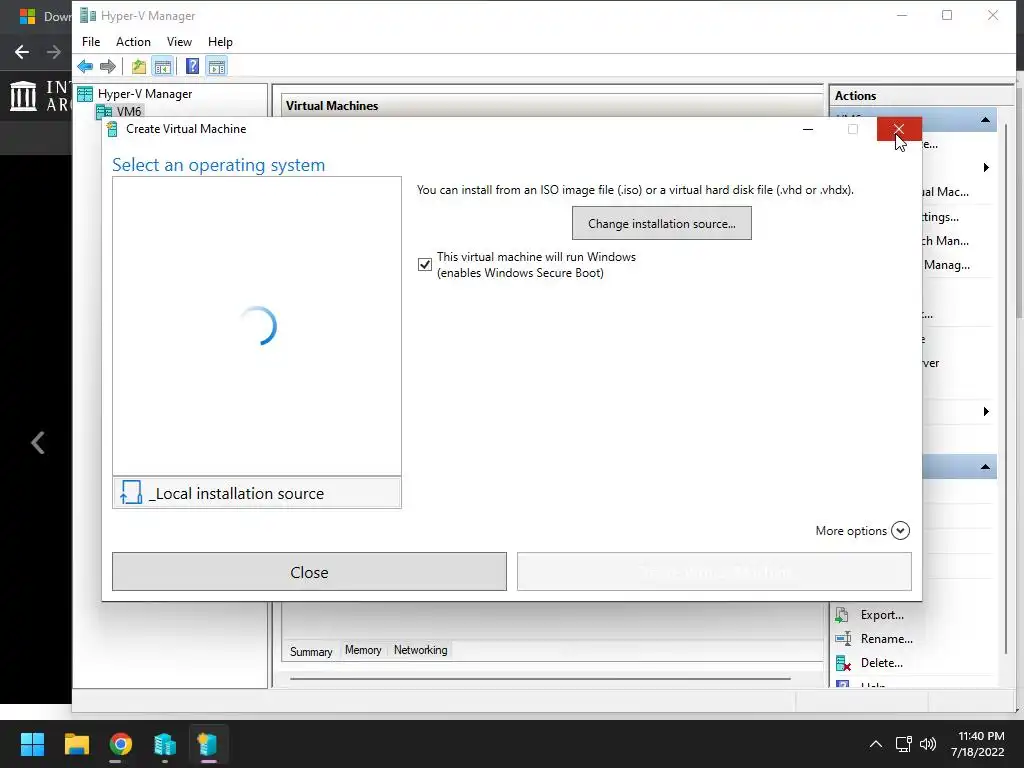This screenshot has width=1024, height=768.
Task: Switch to the Summary tab
Action: pyautogui.click(x=311, y=651)
